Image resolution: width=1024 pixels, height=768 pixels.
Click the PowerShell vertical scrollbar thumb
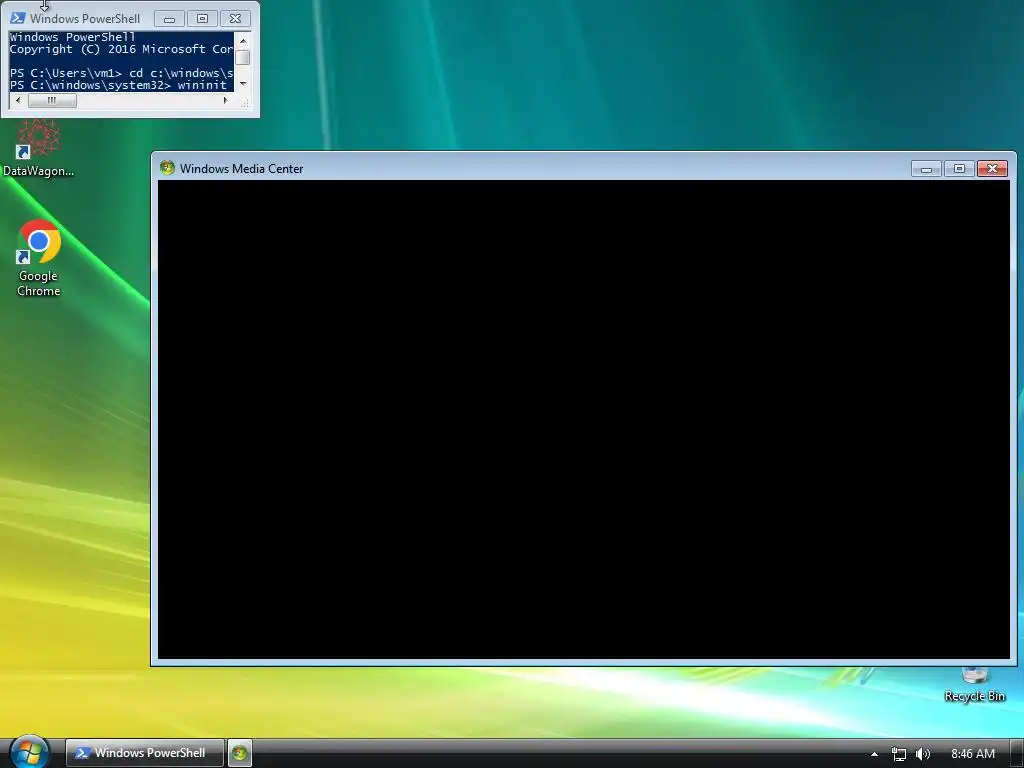(x=243, y=57)
